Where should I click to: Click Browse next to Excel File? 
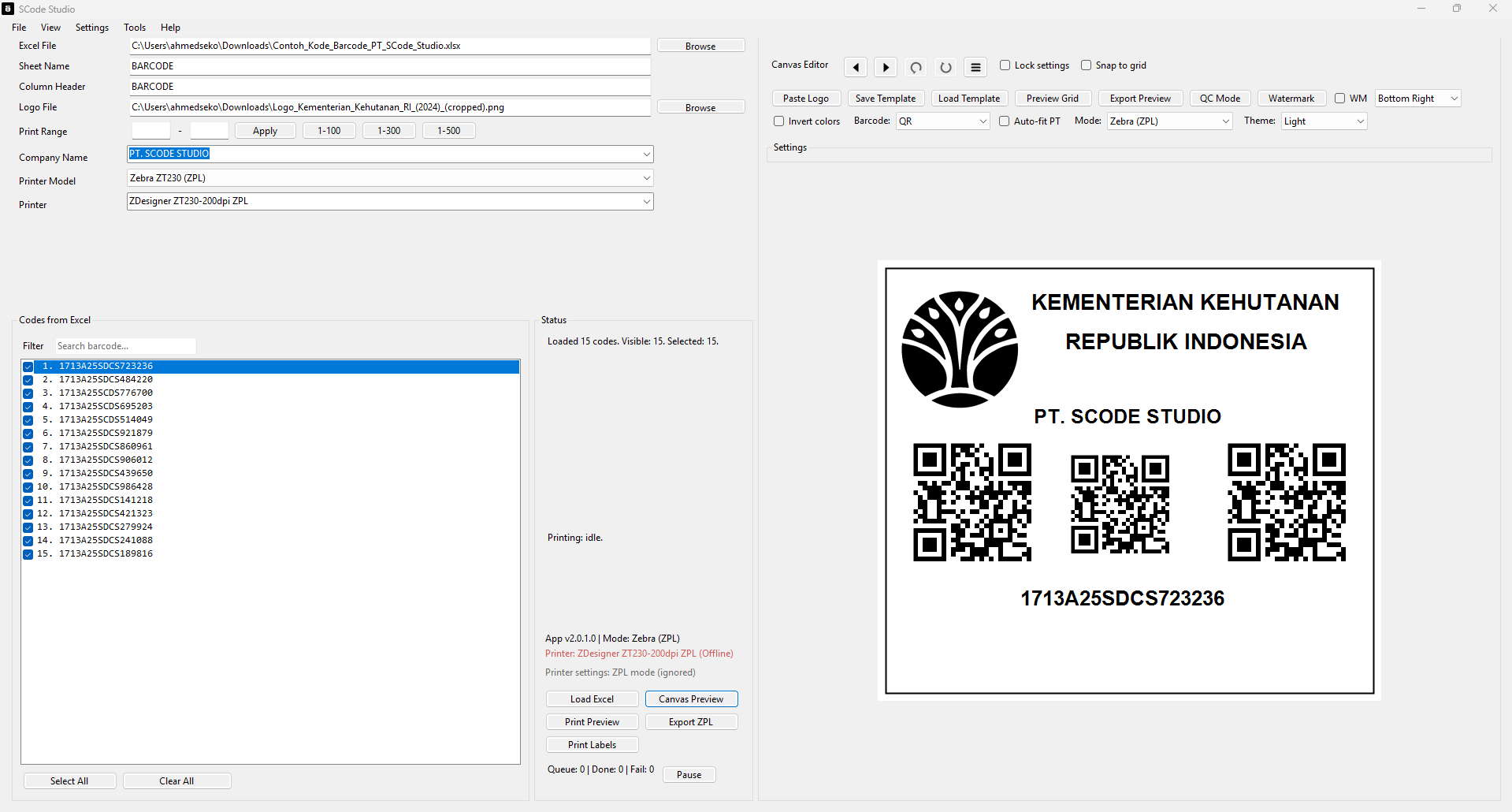click(700, 47)
